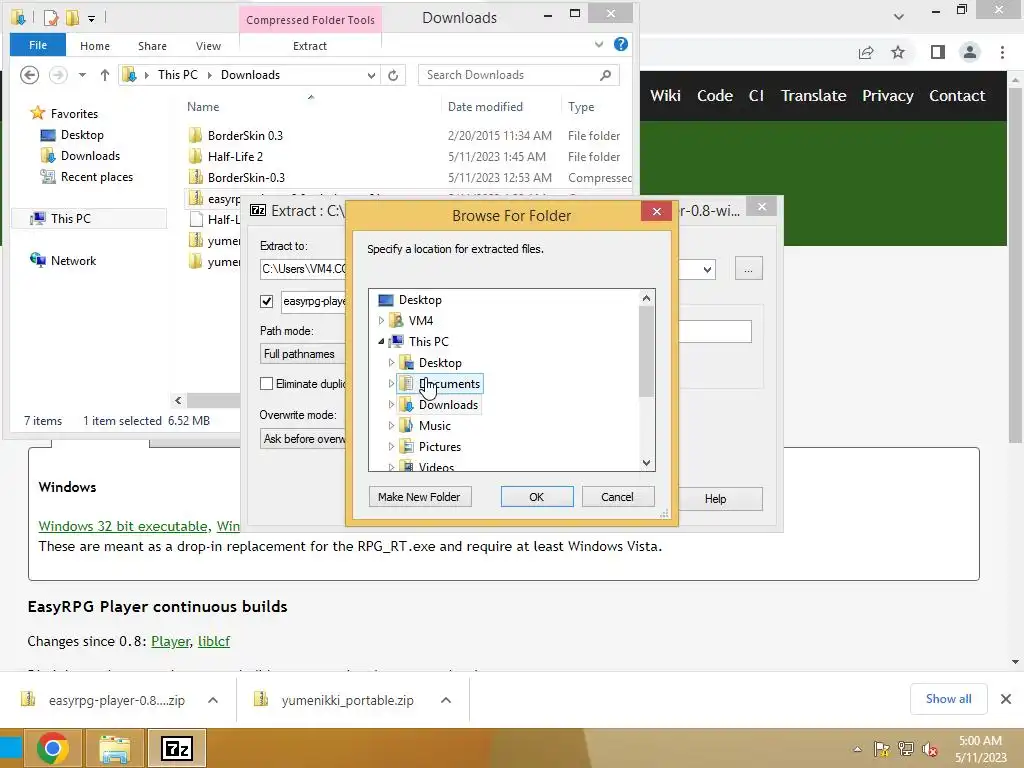Viewport: 1024px width, 768px height.
Task: Expand Desktop under This PC
Action: 391,362
